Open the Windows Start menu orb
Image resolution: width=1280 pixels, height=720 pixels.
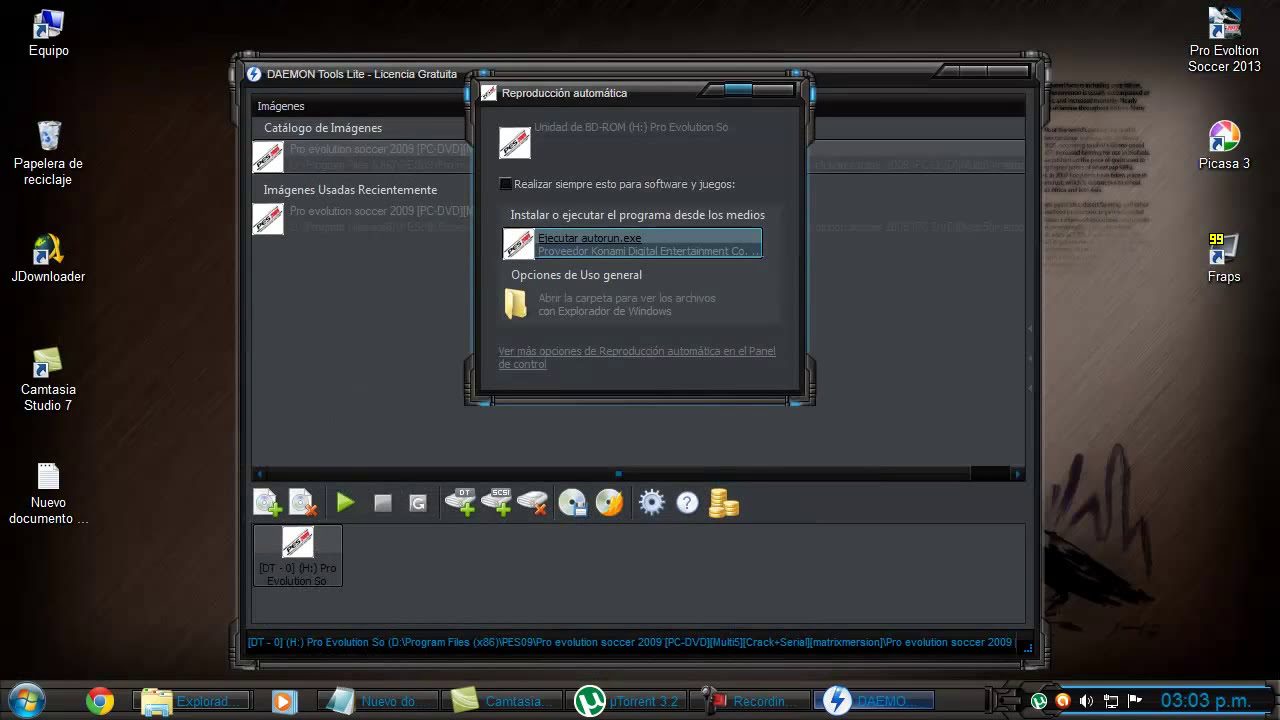[x=27, y=701]
